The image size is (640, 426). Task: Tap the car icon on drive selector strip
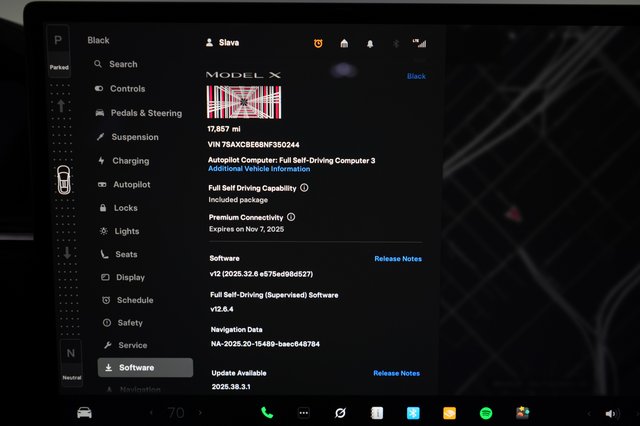64,180
